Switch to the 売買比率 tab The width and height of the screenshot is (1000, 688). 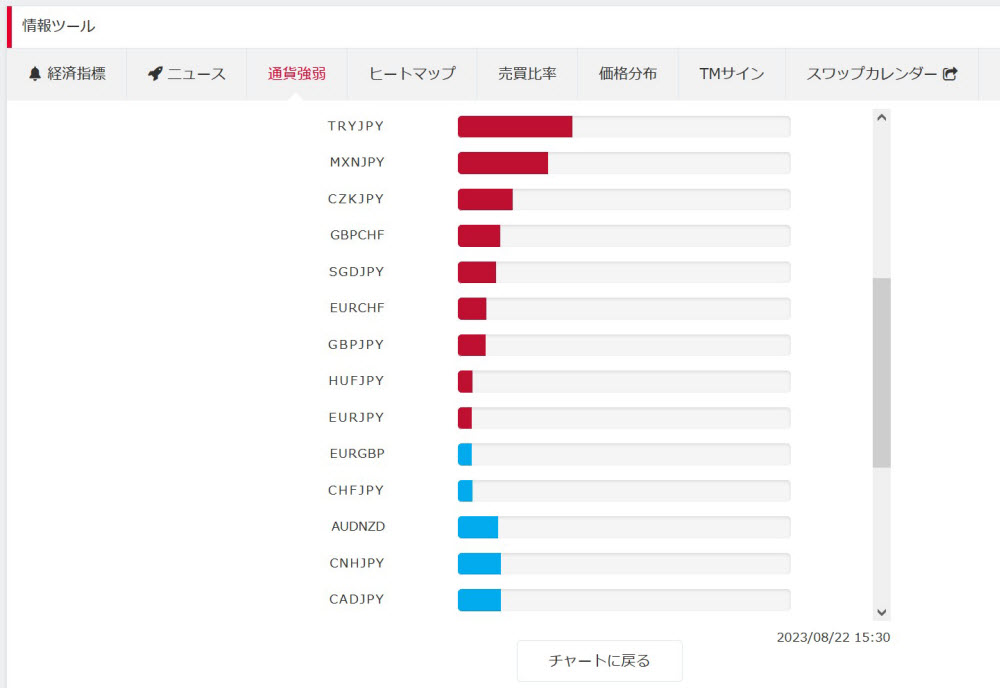coord(527,74)
